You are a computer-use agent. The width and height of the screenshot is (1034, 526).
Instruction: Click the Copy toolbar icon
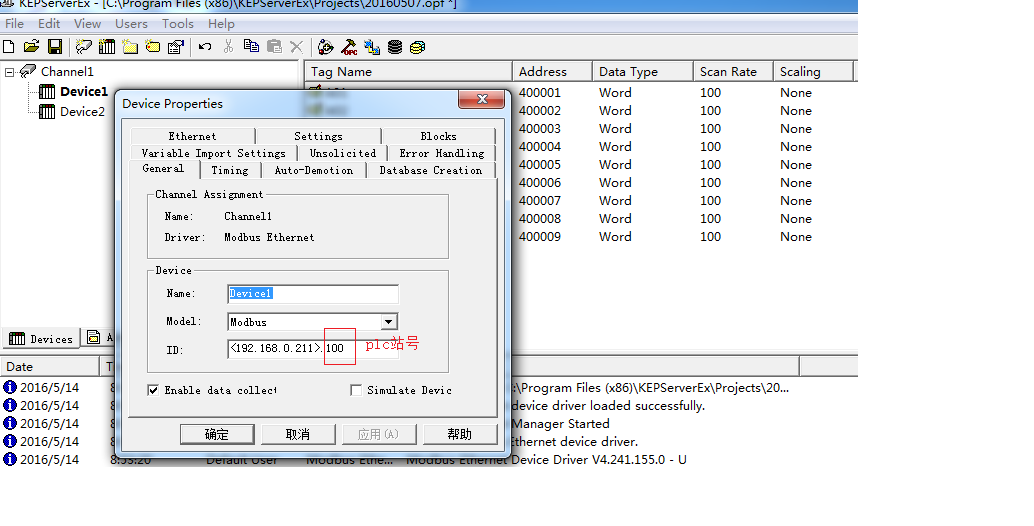[251, 46]
